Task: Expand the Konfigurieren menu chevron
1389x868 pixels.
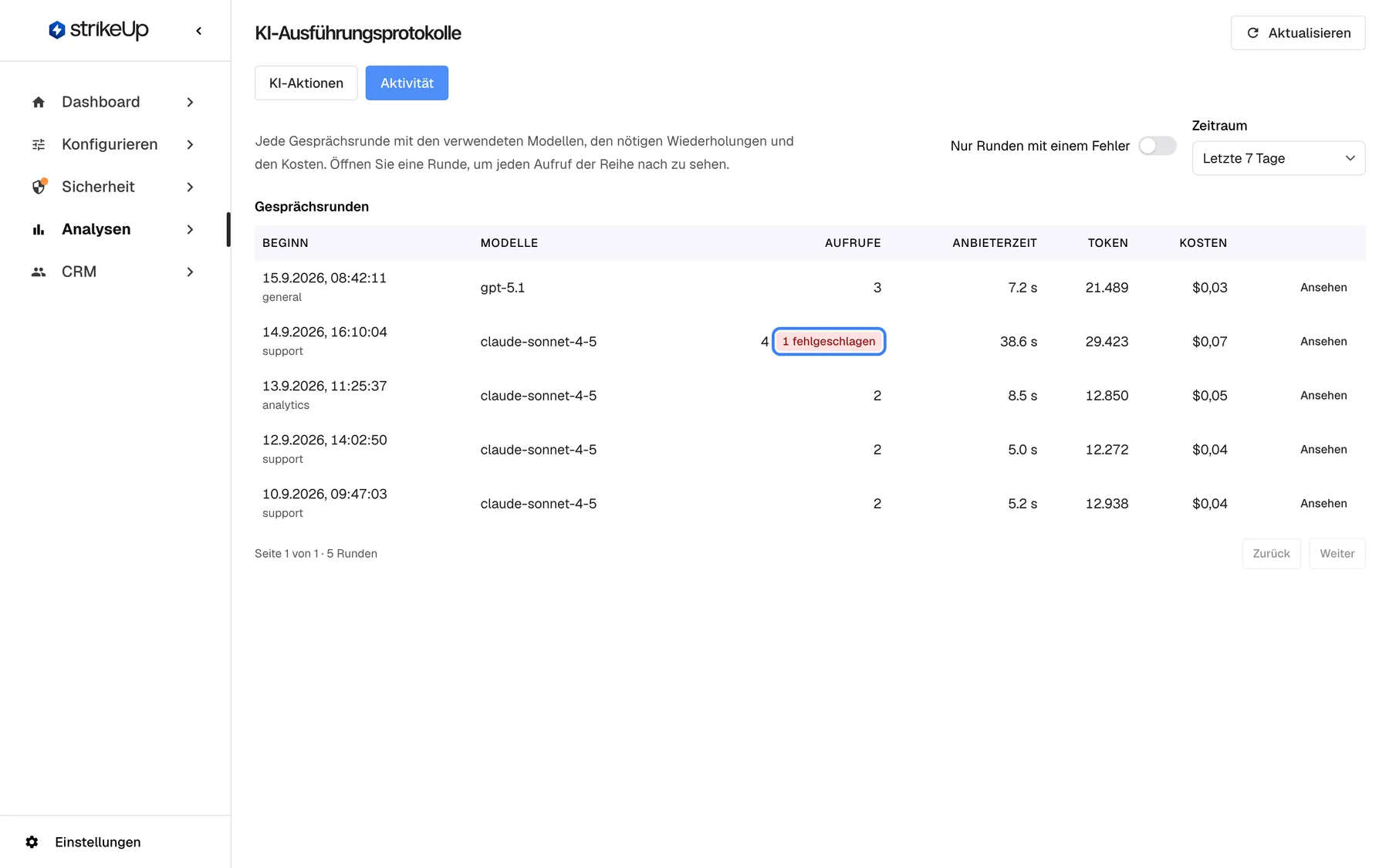Action: click(190, 144)
